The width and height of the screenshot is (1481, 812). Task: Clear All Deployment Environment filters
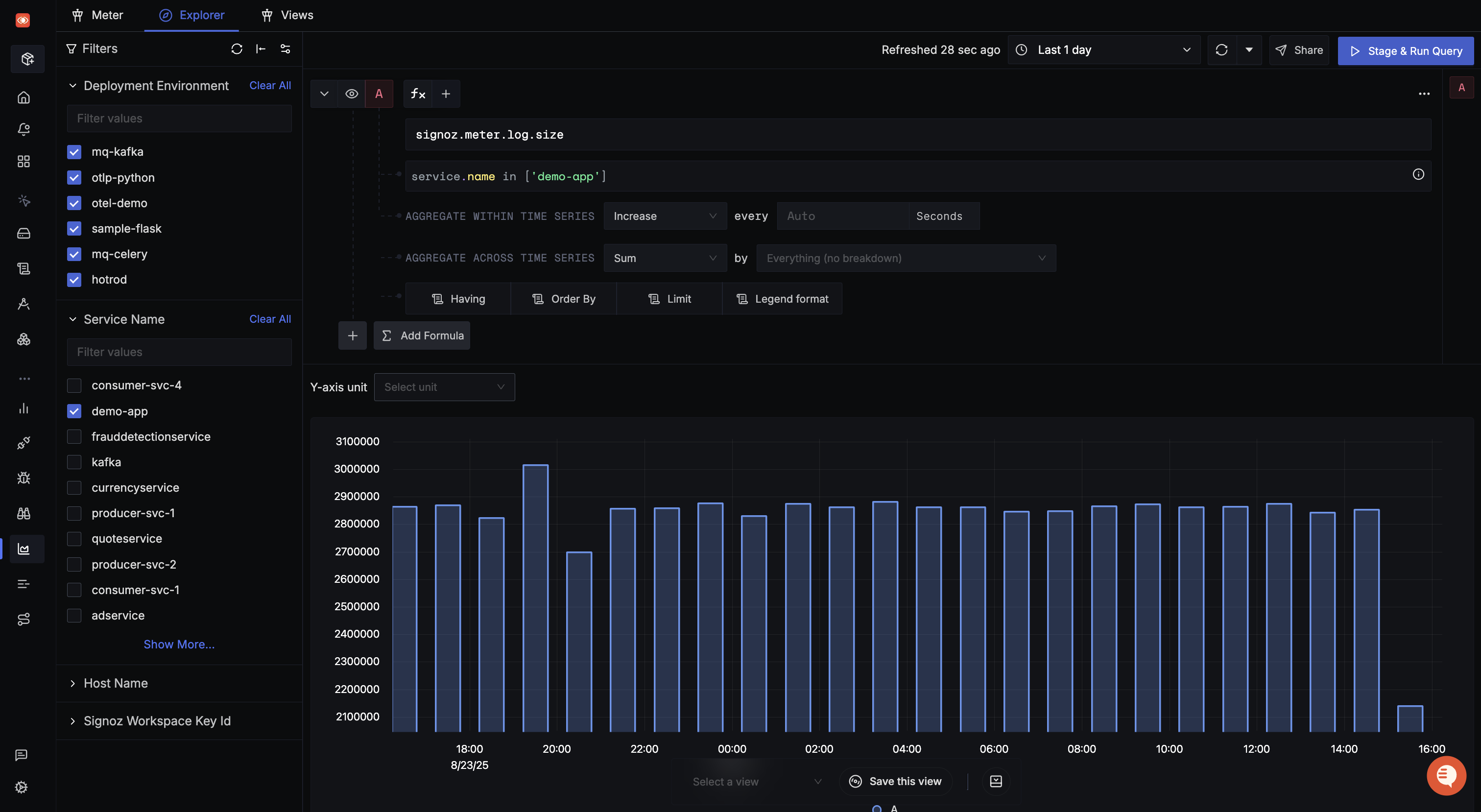tap(270, 85)
